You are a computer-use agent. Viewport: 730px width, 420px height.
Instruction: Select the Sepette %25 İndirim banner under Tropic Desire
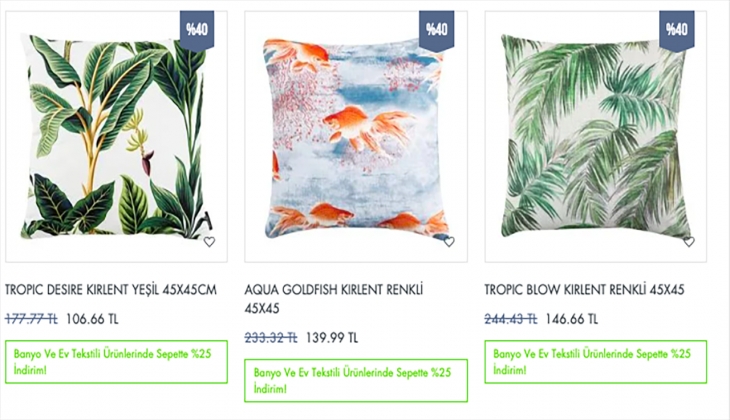click(116, 362)
